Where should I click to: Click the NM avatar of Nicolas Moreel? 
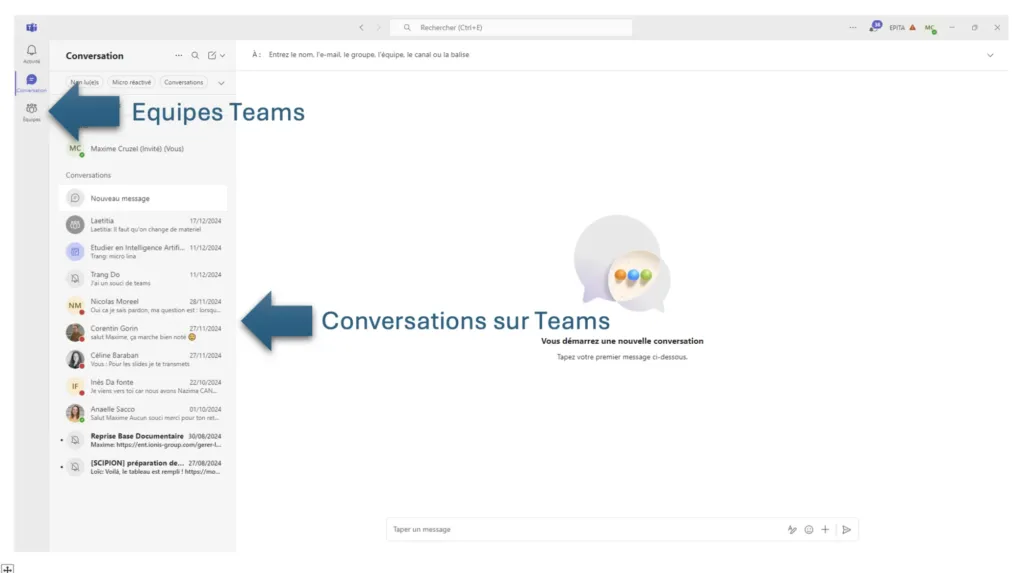pyautogui.click(x=75, y=305)
